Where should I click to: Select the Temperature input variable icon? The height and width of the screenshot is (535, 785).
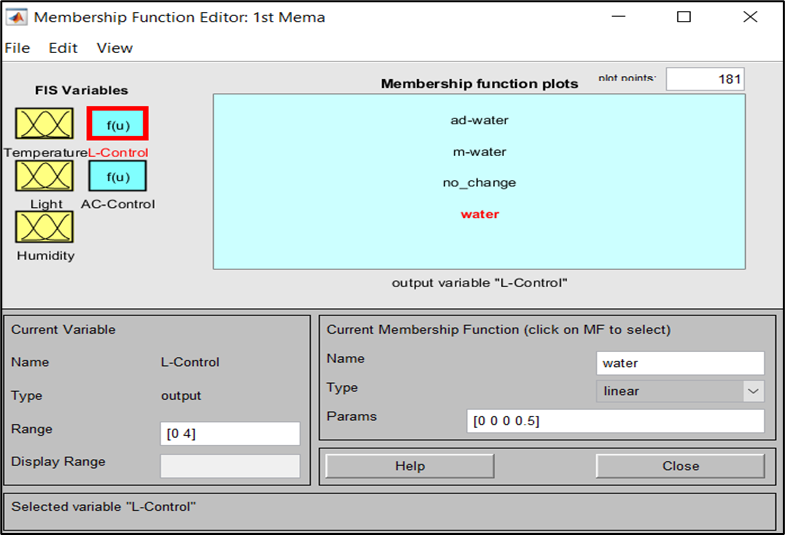click(44, 124)
